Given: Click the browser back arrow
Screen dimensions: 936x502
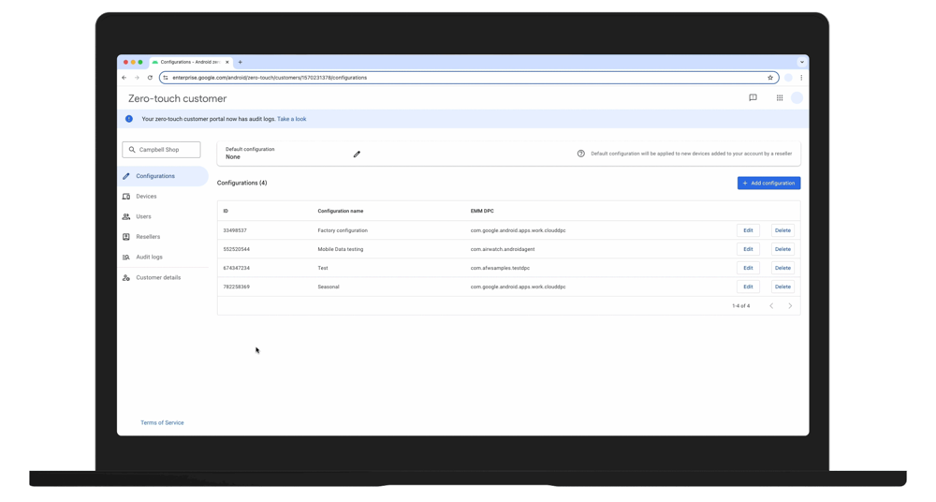Looking at the screenshot, I should pyautogui.click(x=124, y=78).
